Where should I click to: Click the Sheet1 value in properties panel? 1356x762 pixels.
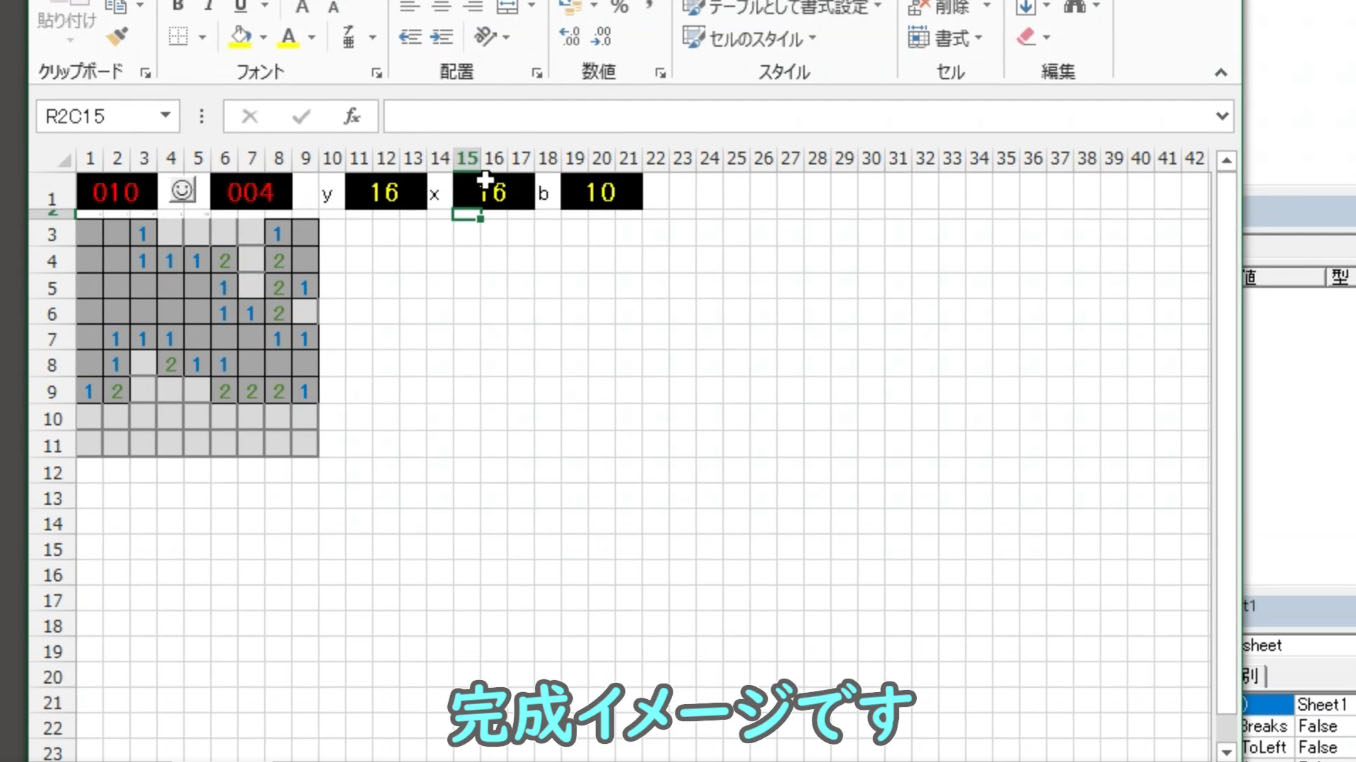1323,705
